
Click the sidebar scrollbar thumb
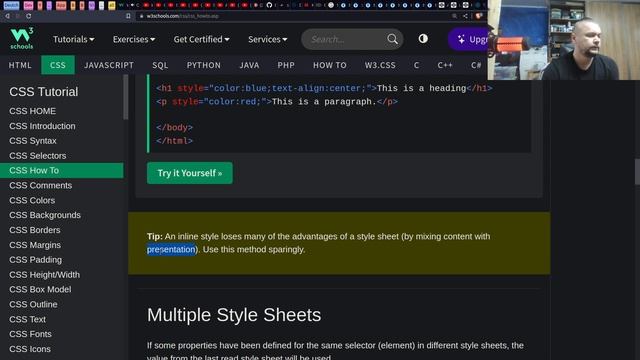pos(126,97)
